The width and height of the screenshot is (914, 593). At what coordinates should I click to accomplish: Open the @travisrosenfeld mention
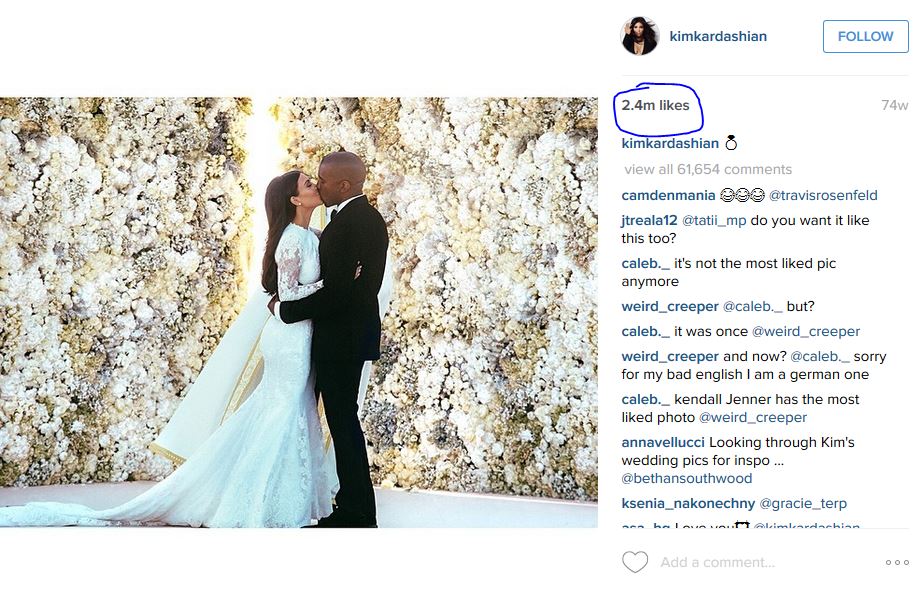click(x=823, y=195)
